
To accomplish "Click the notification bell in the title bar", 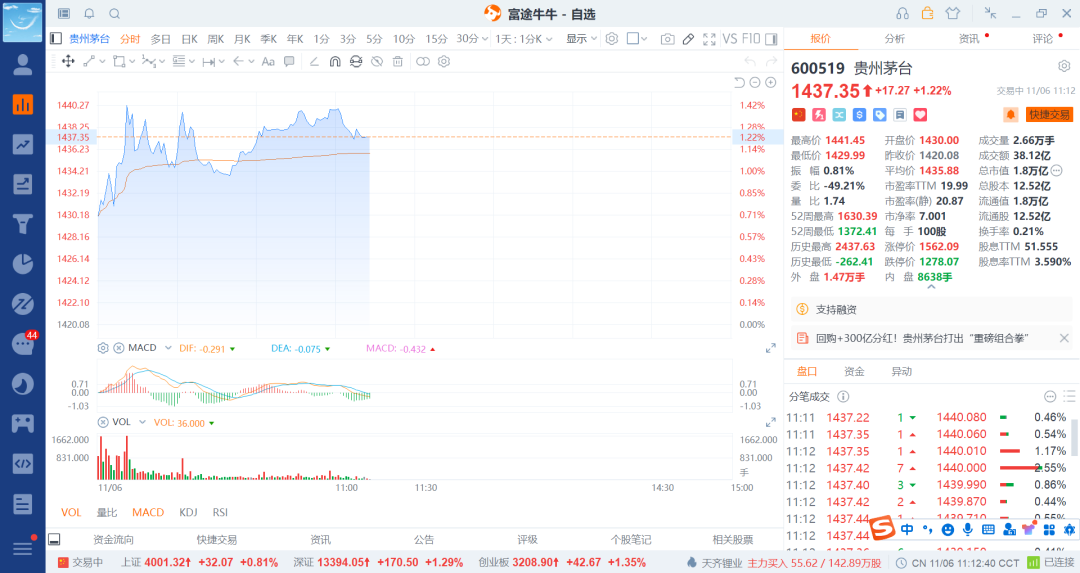I will point(90,14).
